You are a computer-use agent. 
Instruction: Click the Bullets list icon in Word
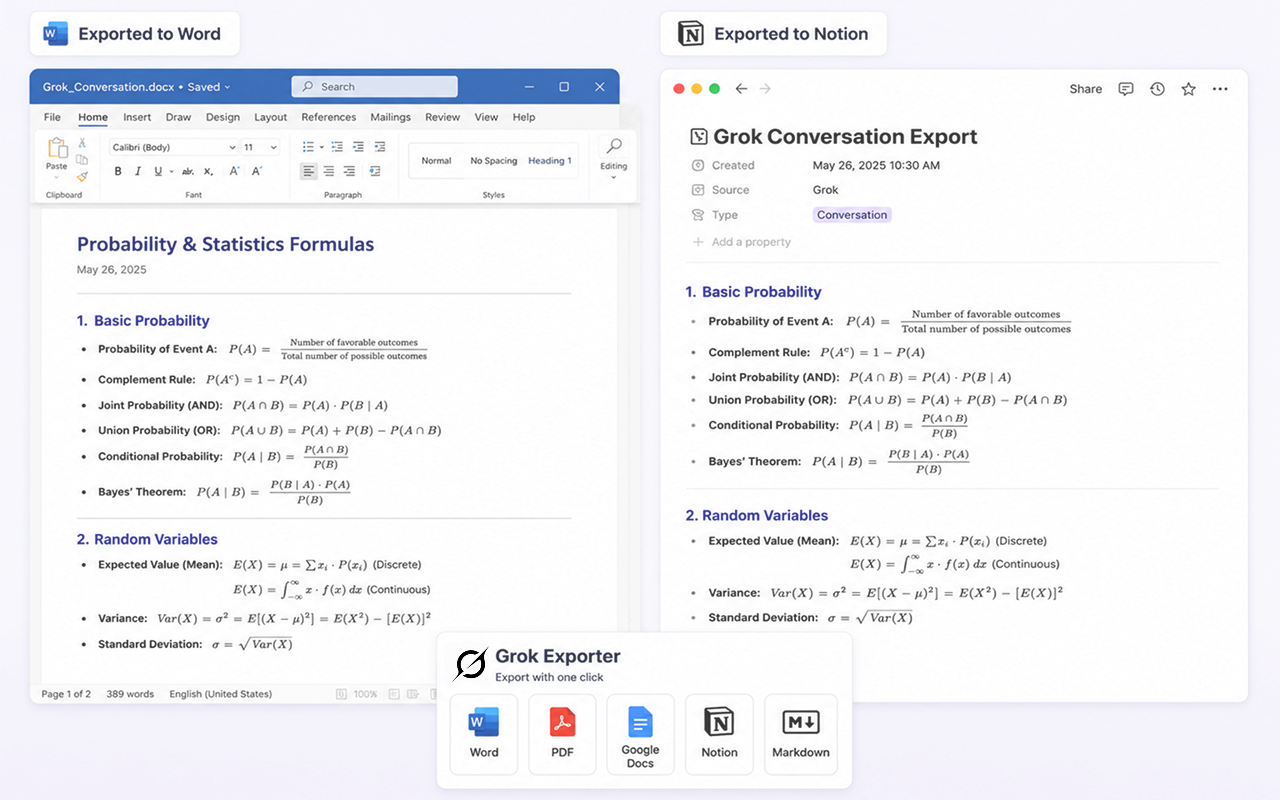pyautogui.click(x=308, y=146)
